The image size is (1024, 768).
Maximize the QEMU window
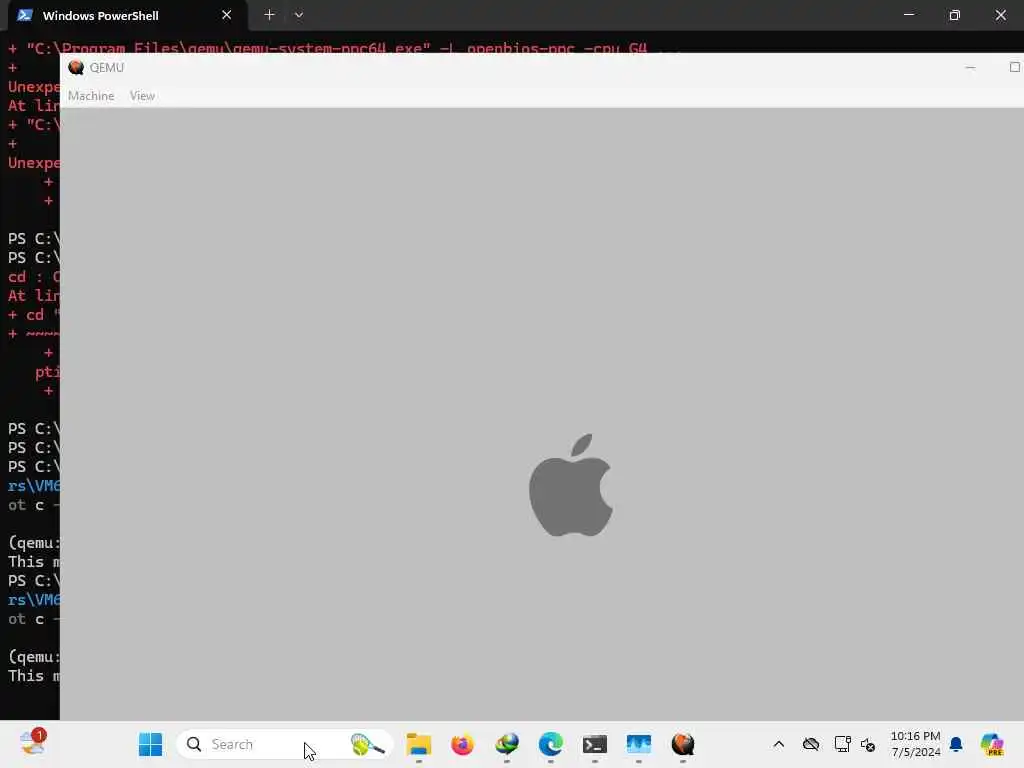[1015, 67]
